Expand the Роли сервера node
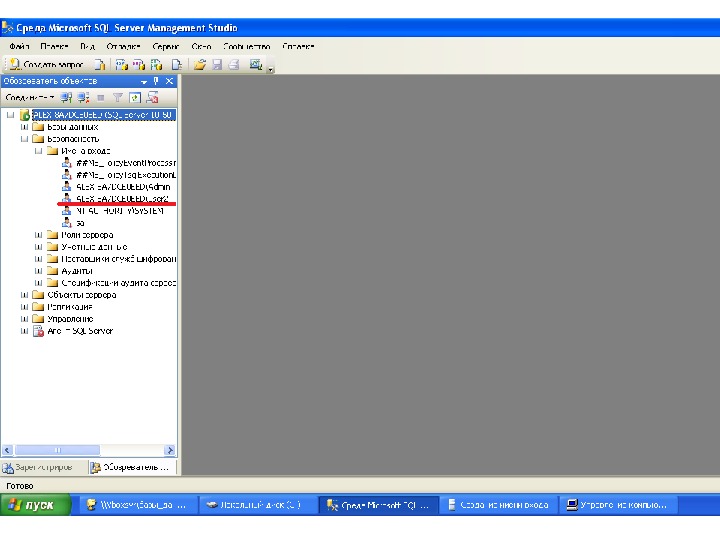Viewport: 720px width, 540px height. 39,235
